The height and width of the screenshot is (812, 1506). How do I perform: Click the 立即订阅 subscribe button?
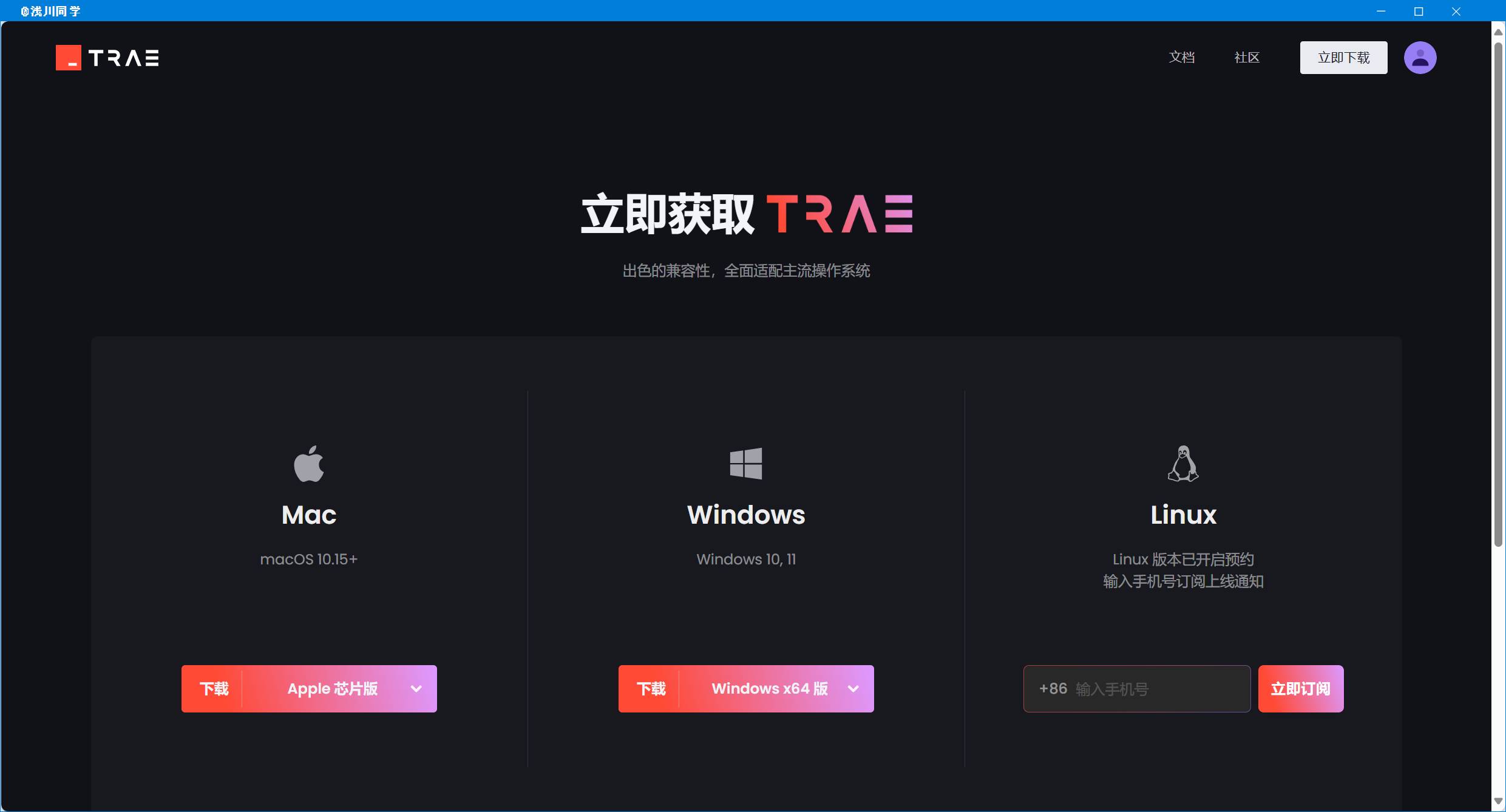[x=1300, y=689]
